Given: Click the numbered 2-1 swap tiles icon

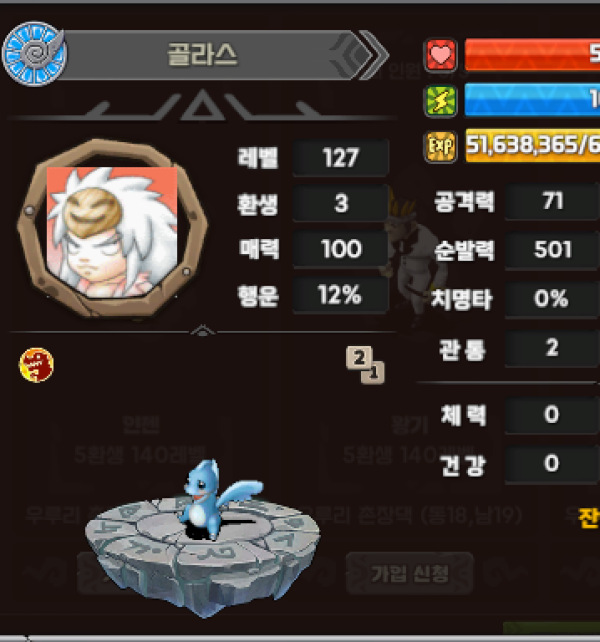Looking at the screenshot, I should (x=365, y=365).
